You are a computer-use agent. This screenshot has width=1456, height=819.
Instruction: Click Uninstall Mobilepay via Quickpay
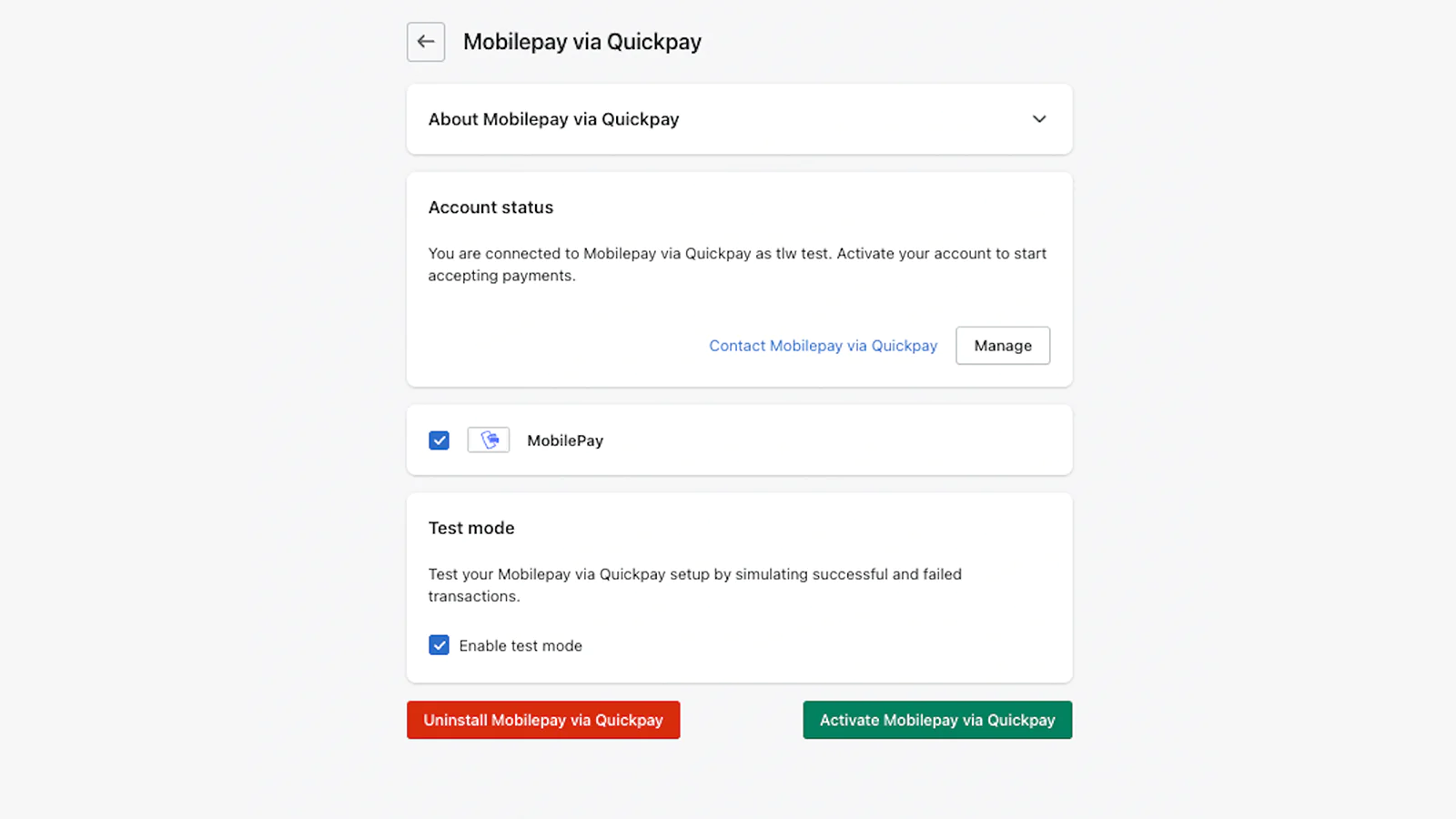543,720
